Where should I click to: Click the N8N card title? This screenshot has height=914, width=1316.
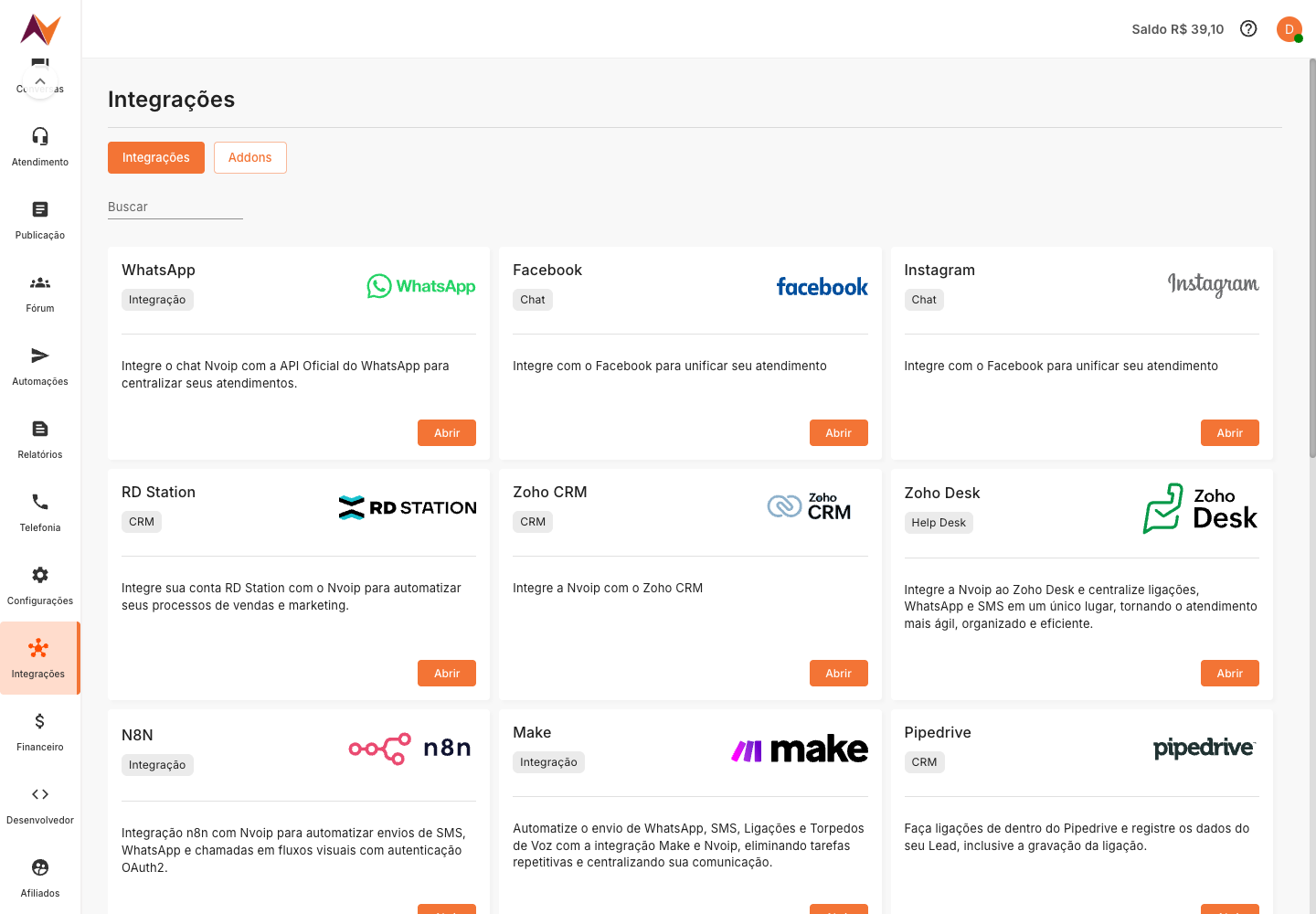pyautogui.click(x=137, y=735)
